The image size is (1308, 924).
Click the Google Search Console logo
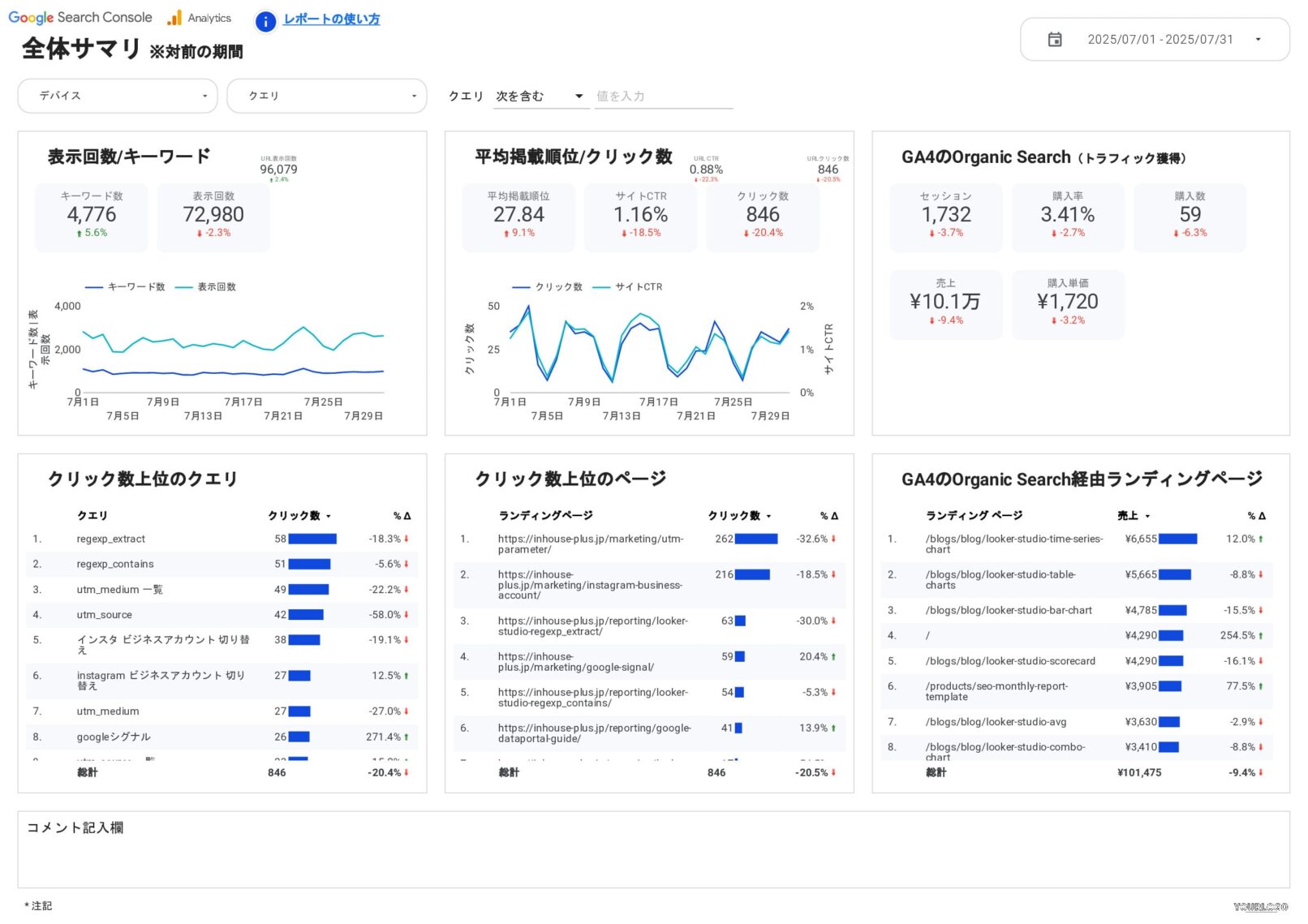click(x=80, y=17)
